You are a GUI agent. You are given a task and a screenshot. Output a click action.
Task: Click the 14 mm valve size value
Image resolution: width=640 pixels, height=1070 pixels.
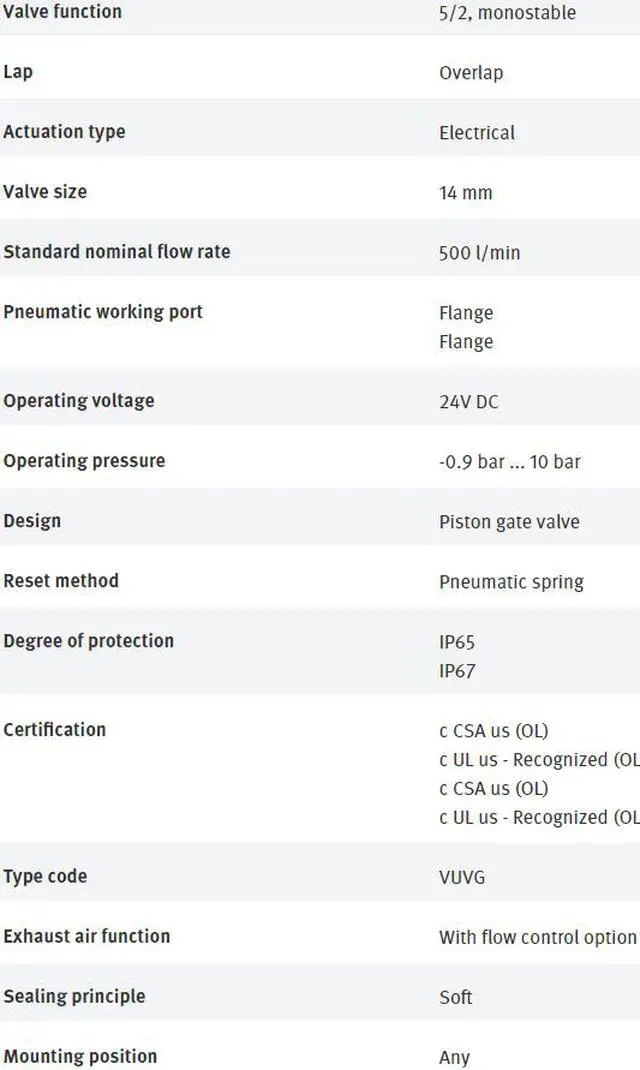[465, 192]
